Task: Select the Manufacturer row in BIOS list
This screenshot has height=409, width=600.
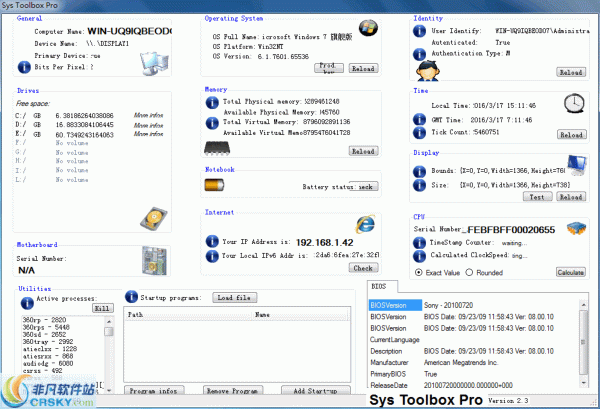Action: (474, 362)
